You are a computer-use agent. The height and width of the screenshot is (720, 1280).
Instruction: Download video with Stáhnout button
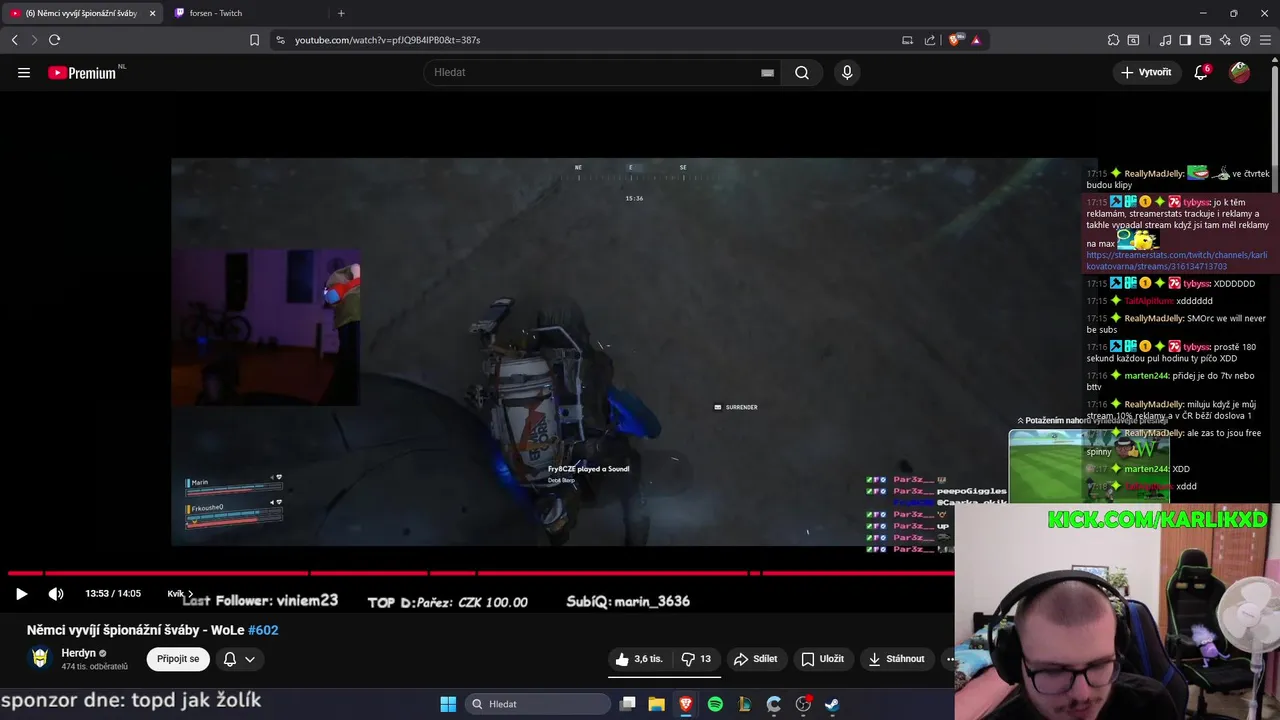(x=896, y=659)
